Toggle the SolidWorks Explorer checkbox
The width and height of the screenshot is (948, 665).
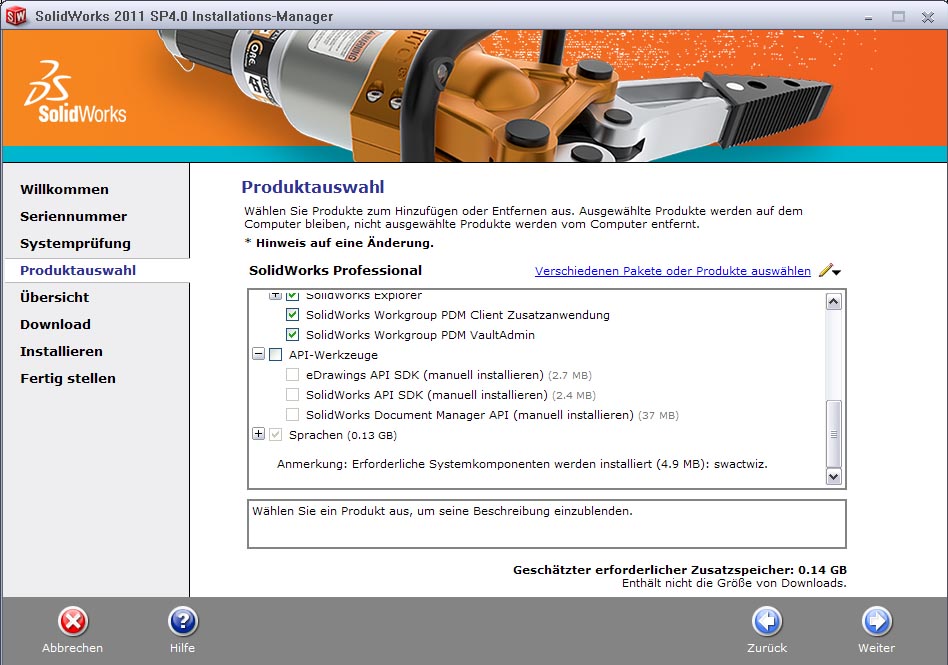(293, 296)
